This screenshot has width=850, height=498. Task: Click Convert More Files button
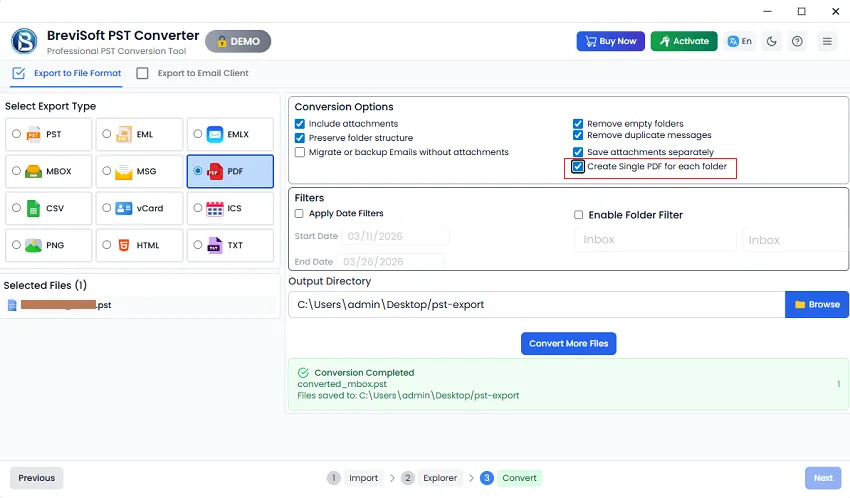point(568,344)
